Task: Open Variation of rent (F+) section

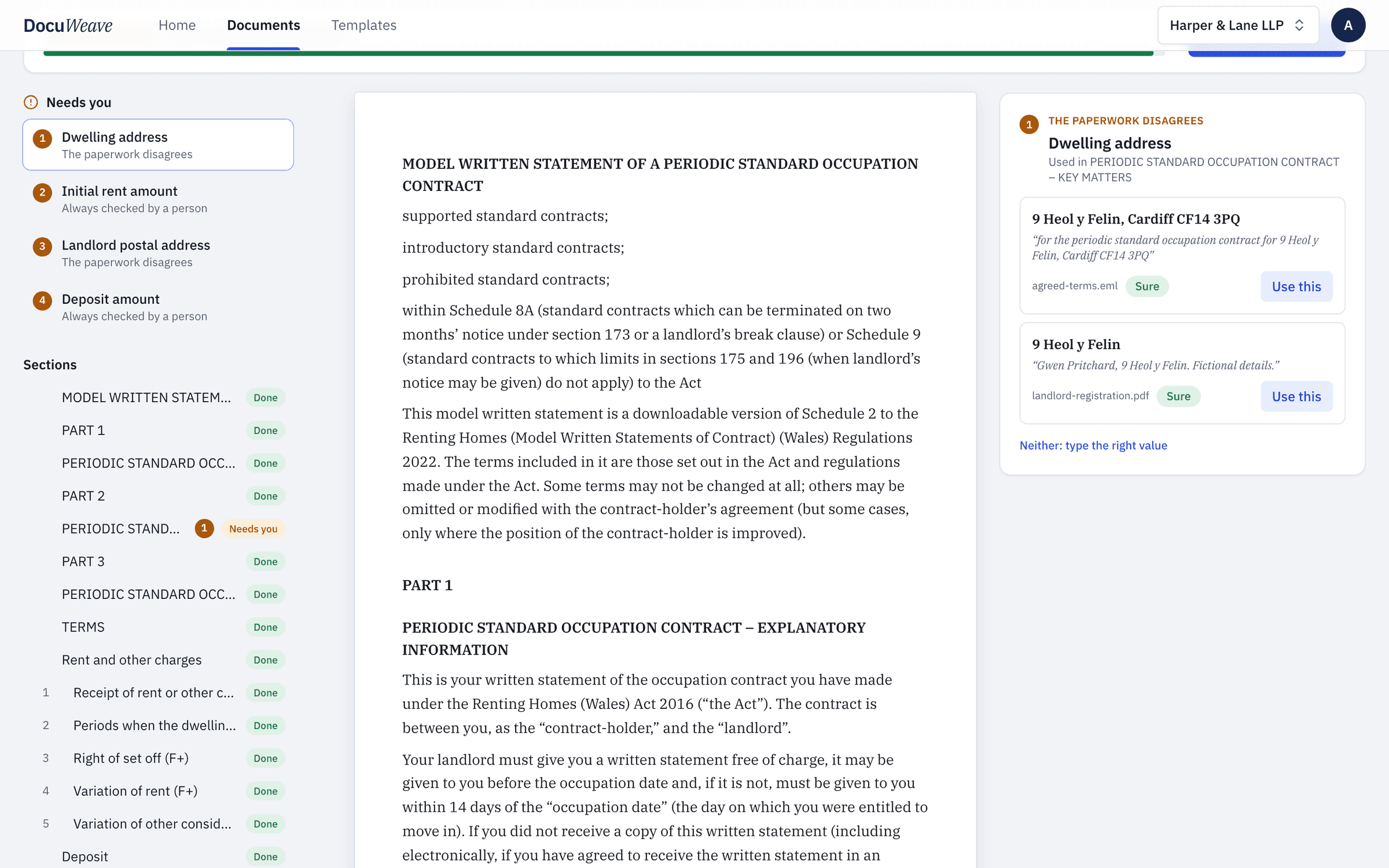Action: pos(158,791)
